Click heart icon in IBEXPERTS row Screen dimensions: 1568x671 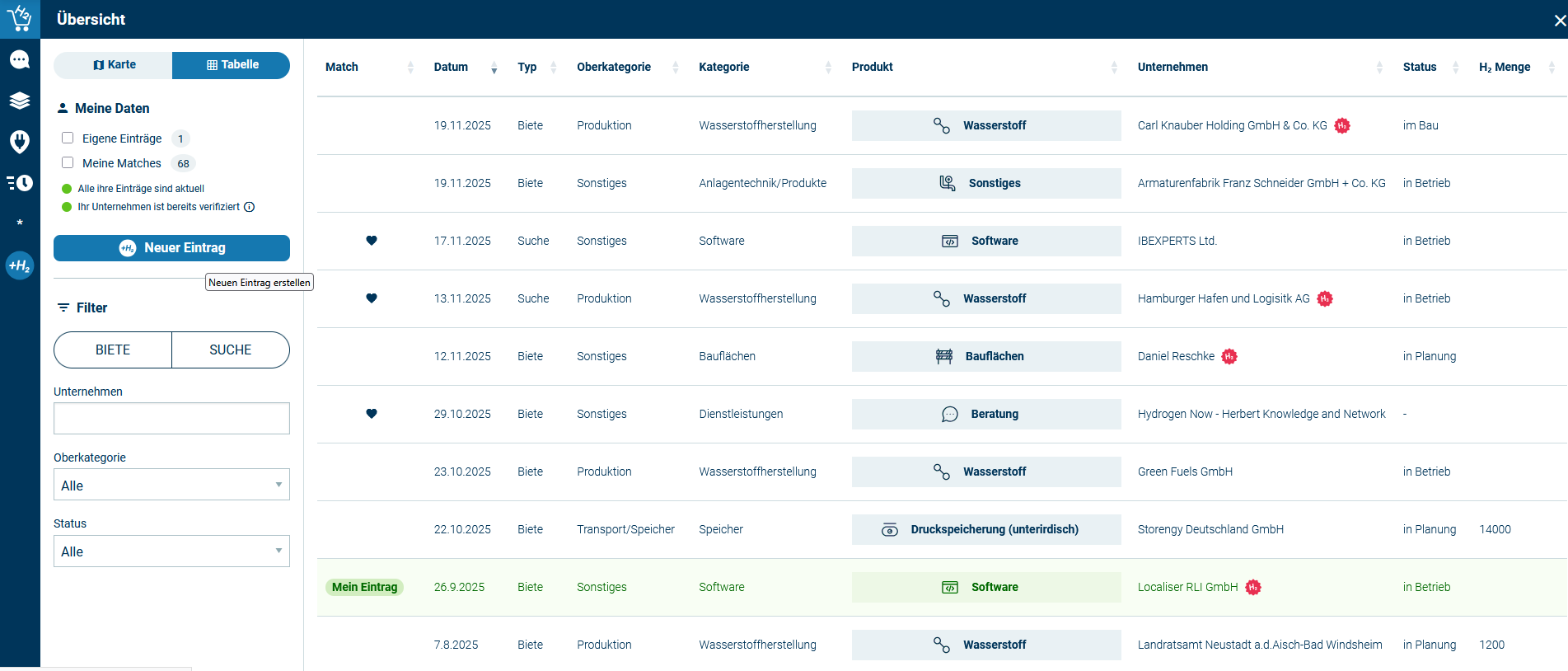point(372,241)
